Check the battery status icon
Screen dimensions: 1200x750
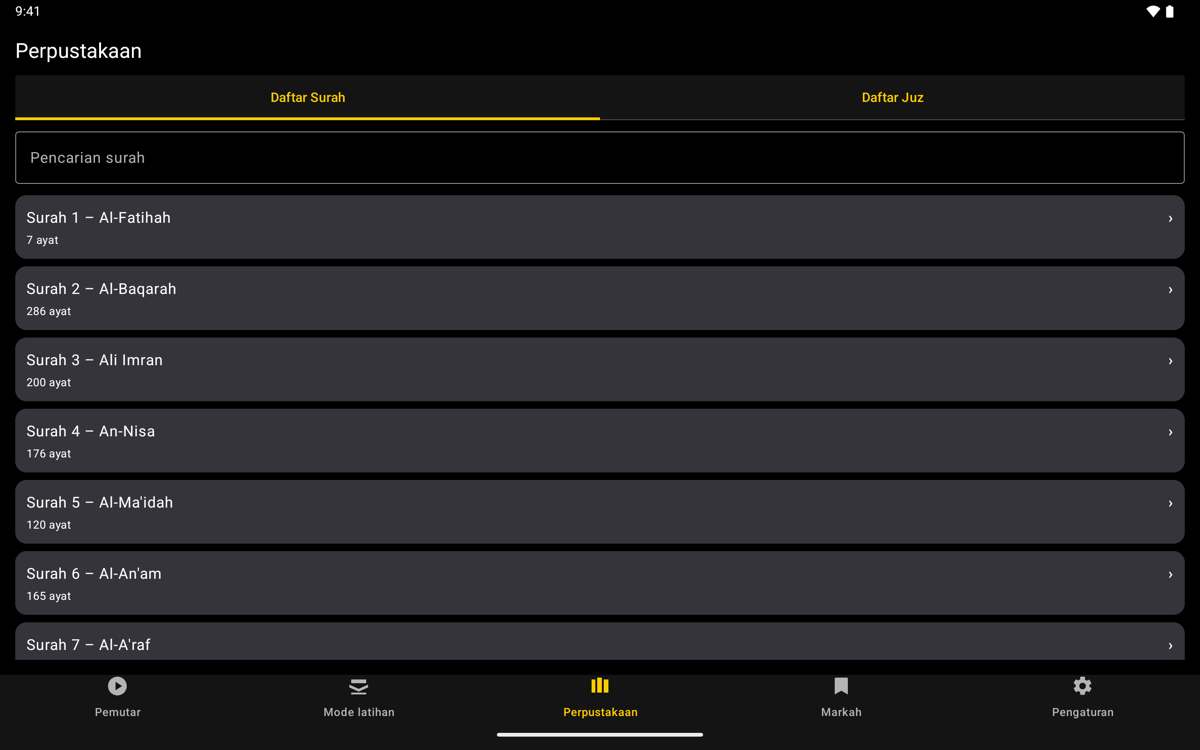pyautogui.click(x=1170, y=12)
